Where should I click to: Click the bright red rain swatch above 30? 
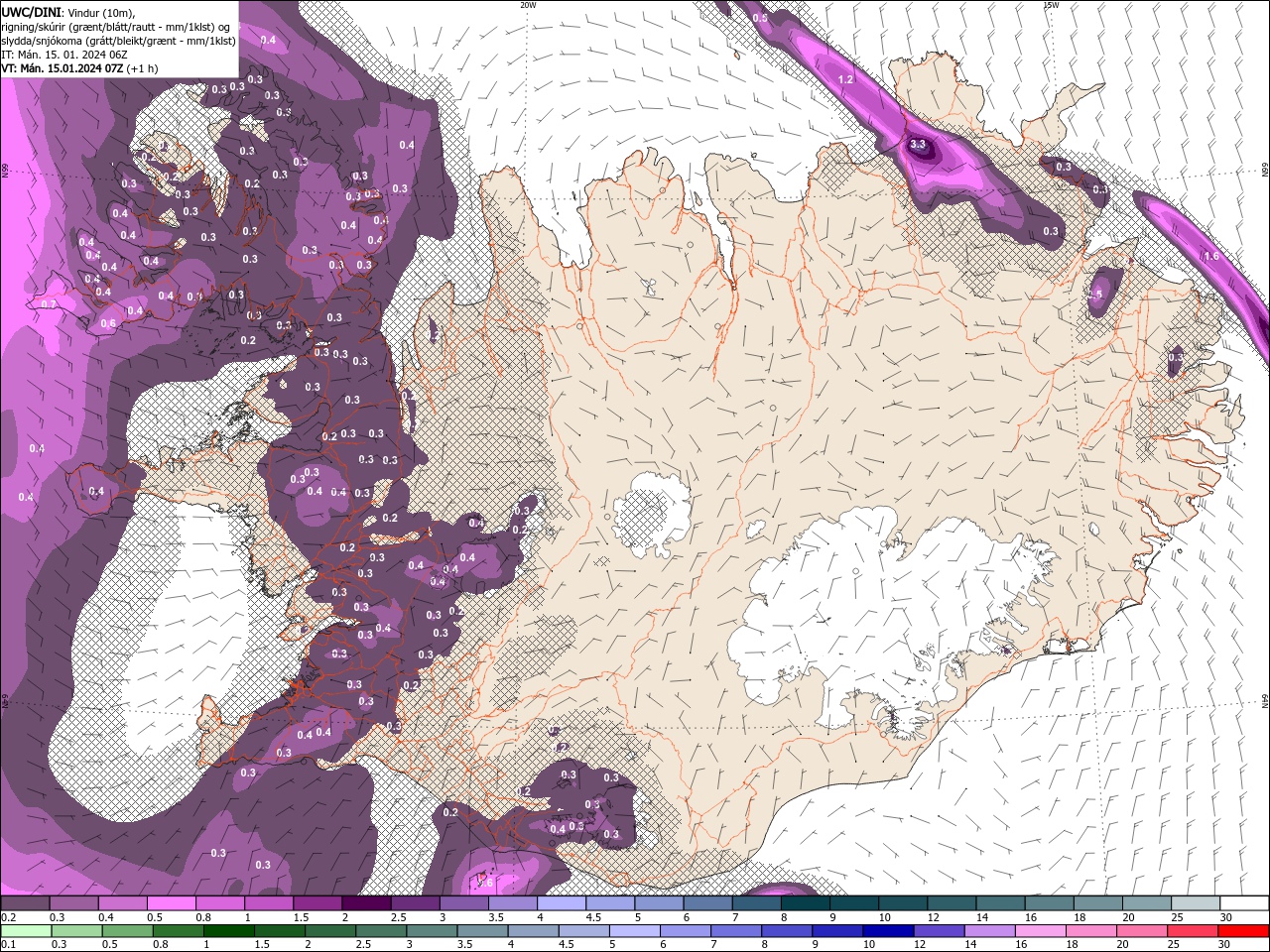point(1244,931)
